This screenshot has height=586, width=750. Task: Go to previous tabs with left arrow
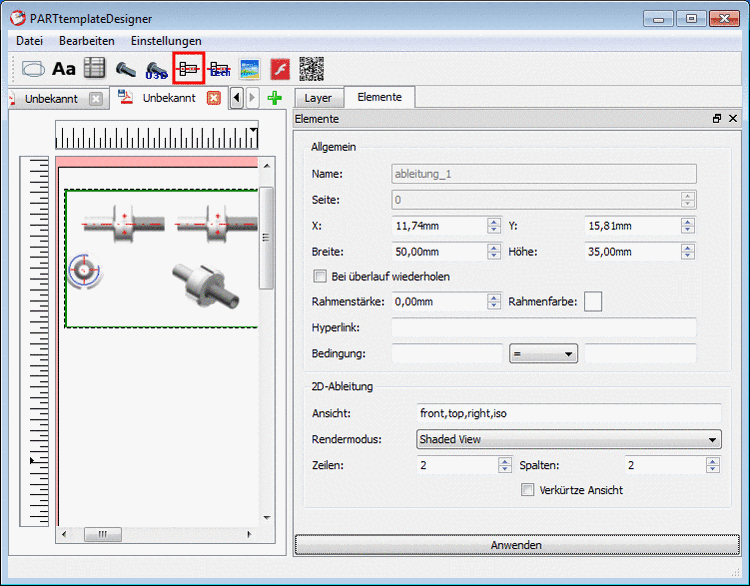point(237,98)
